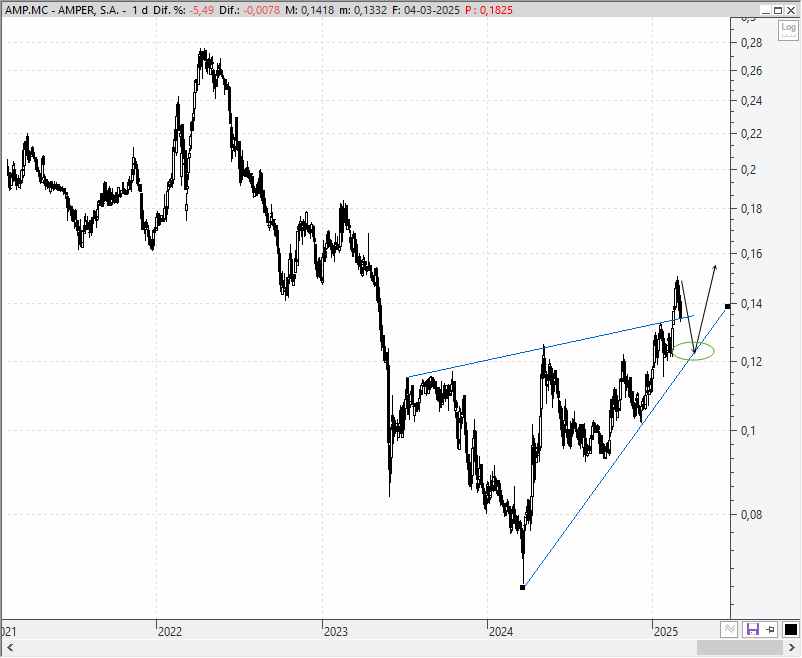
Task: Minimize the AMP.MC chart window
Action: 765,10
